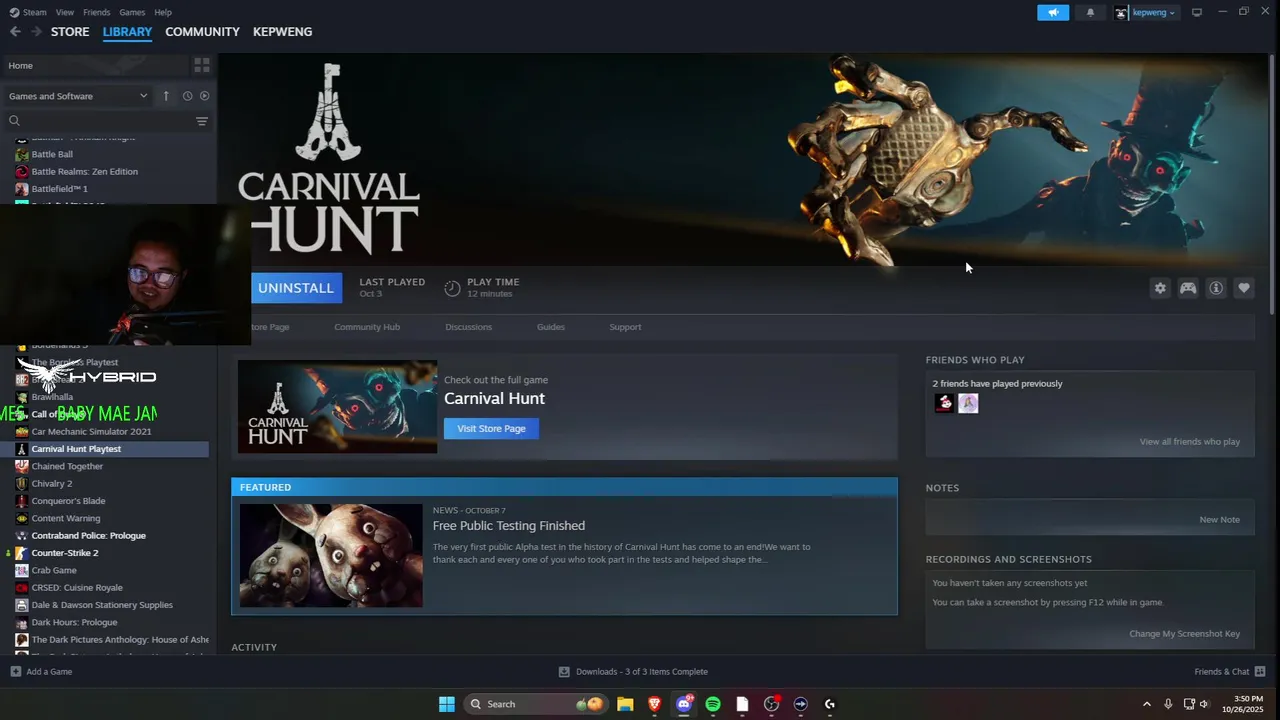Open the Guides link
Image resolution: width=1280 pixels, height=720 pixels.
pos(551,327)
